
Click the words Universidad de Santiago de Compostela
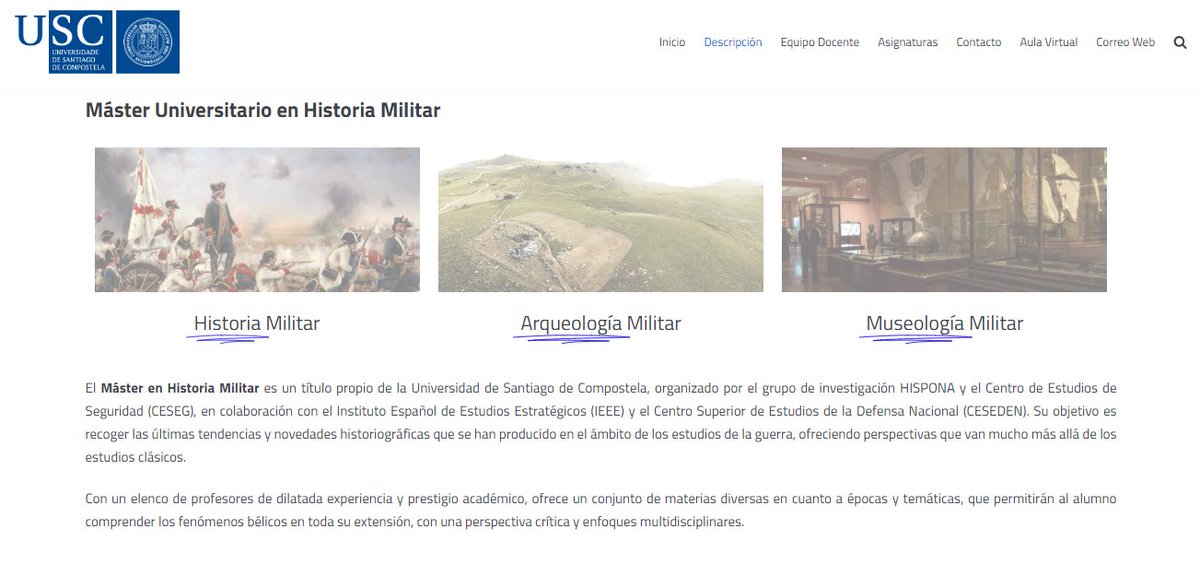[529, 388]
